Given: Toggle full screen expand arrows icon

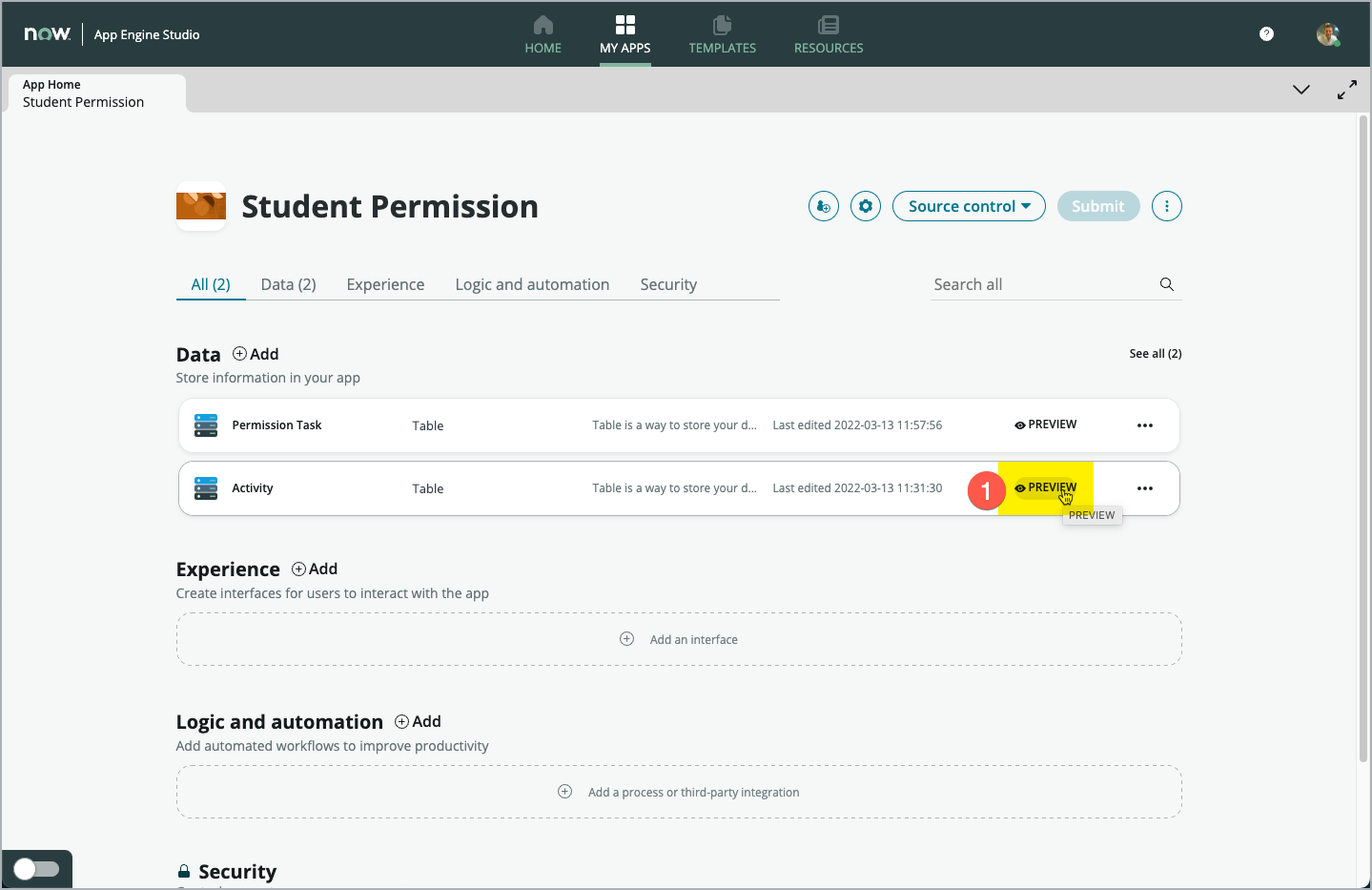Looking at the screenshot, I should pos(1346,90).
